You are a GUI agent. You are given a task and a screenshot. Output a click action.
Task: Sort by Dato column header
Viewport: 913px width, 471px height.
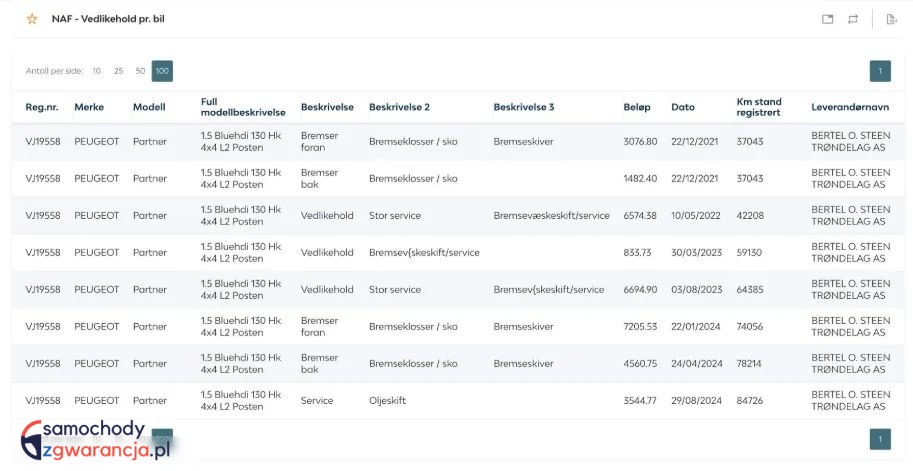click(683, 107)
